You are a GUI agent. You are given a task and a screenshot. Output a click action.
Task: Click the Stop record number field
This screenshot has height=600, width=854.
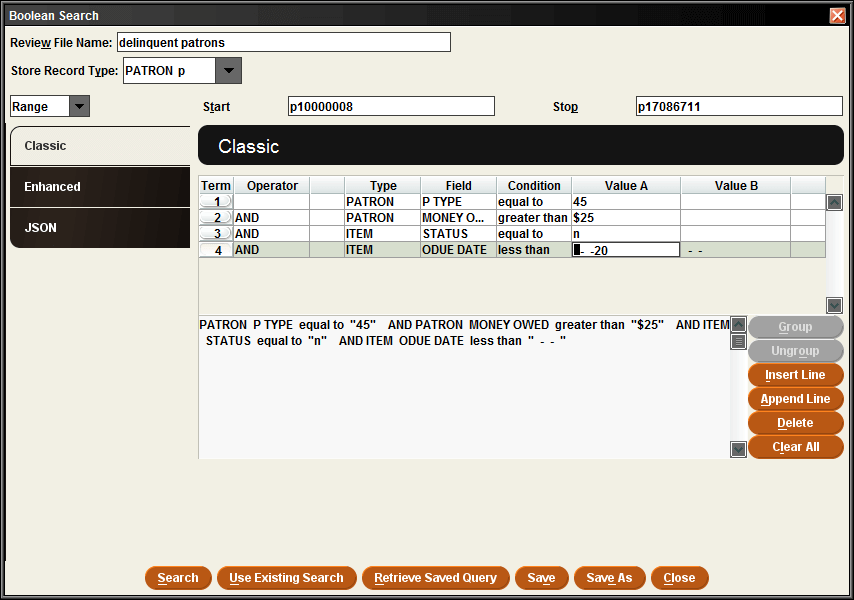pos(738,107)
